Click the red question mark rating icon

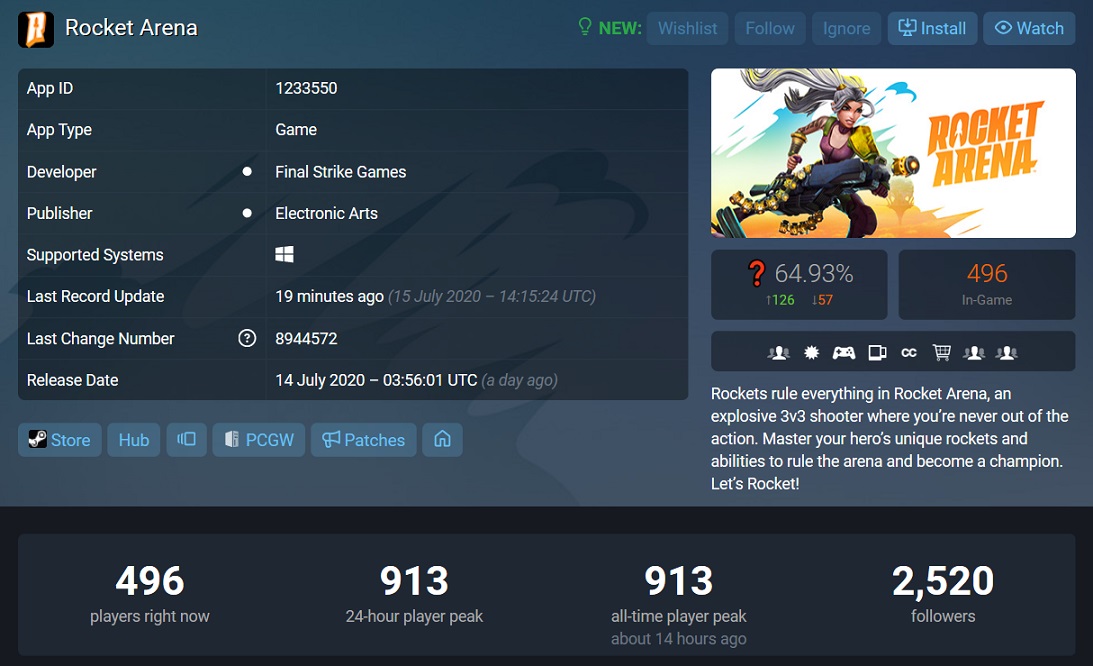pos(756,273)
